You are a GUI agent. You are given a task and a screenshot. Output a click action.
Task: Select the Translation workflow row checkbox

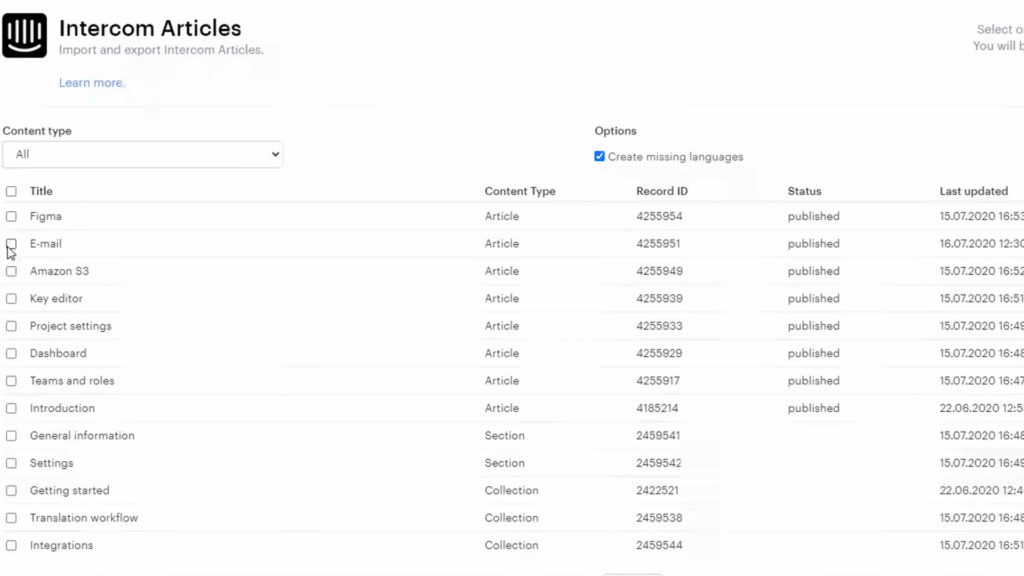(x=11, y=518)
